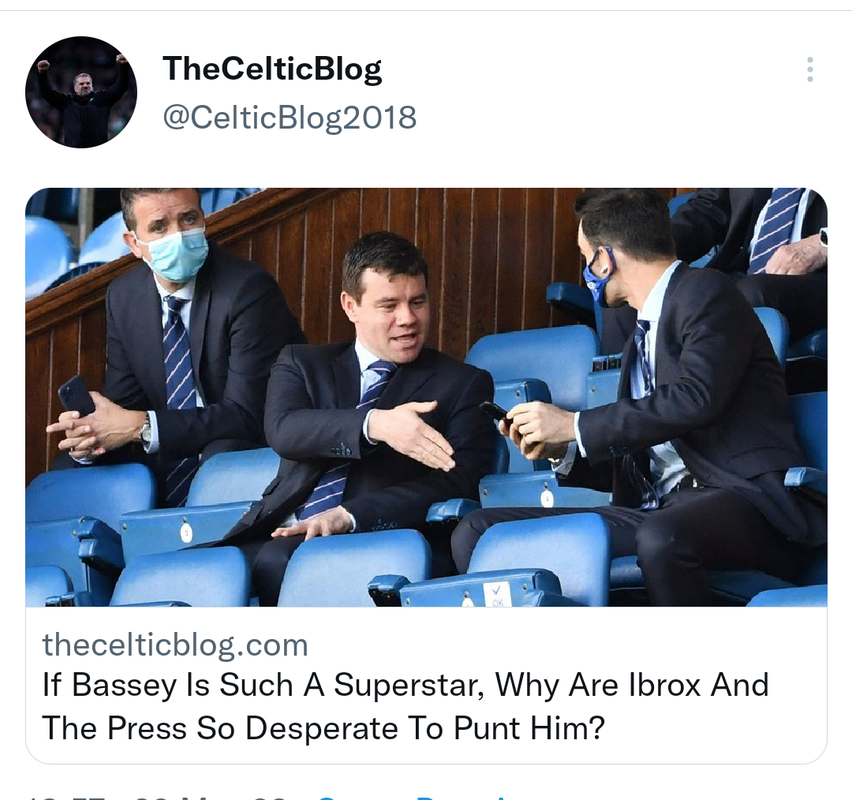
Task: Click black phone held by masked man on left
Action: coord(76,397)
